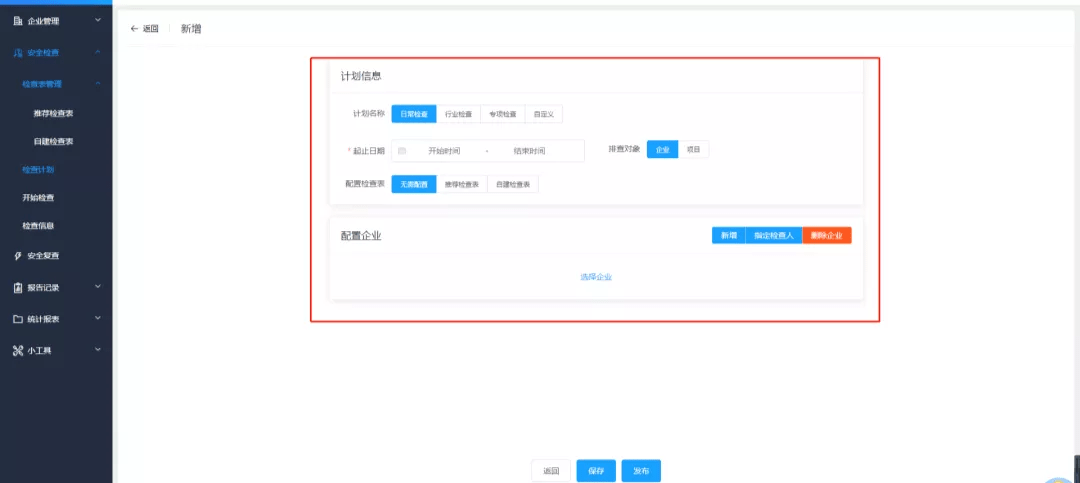Open 推荐检查表 submenu item
The height and width of the screenshot is (483, 1080).
point(54,113)
